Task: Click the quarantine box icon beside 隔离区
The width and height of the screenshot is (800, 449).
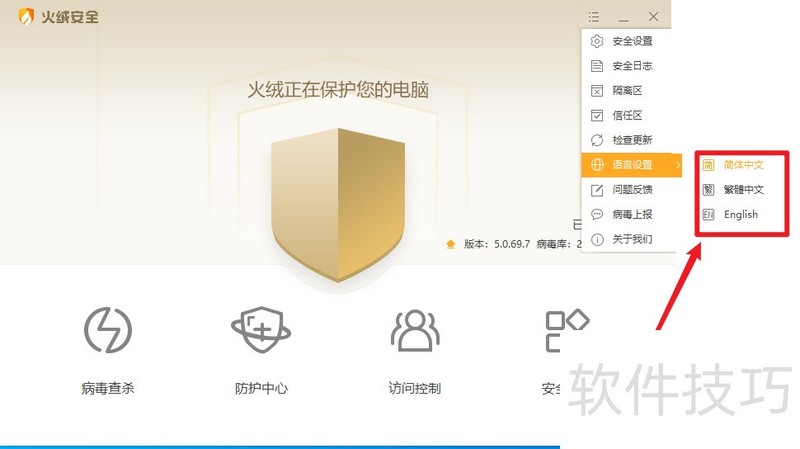Action: tap(597, 91)
